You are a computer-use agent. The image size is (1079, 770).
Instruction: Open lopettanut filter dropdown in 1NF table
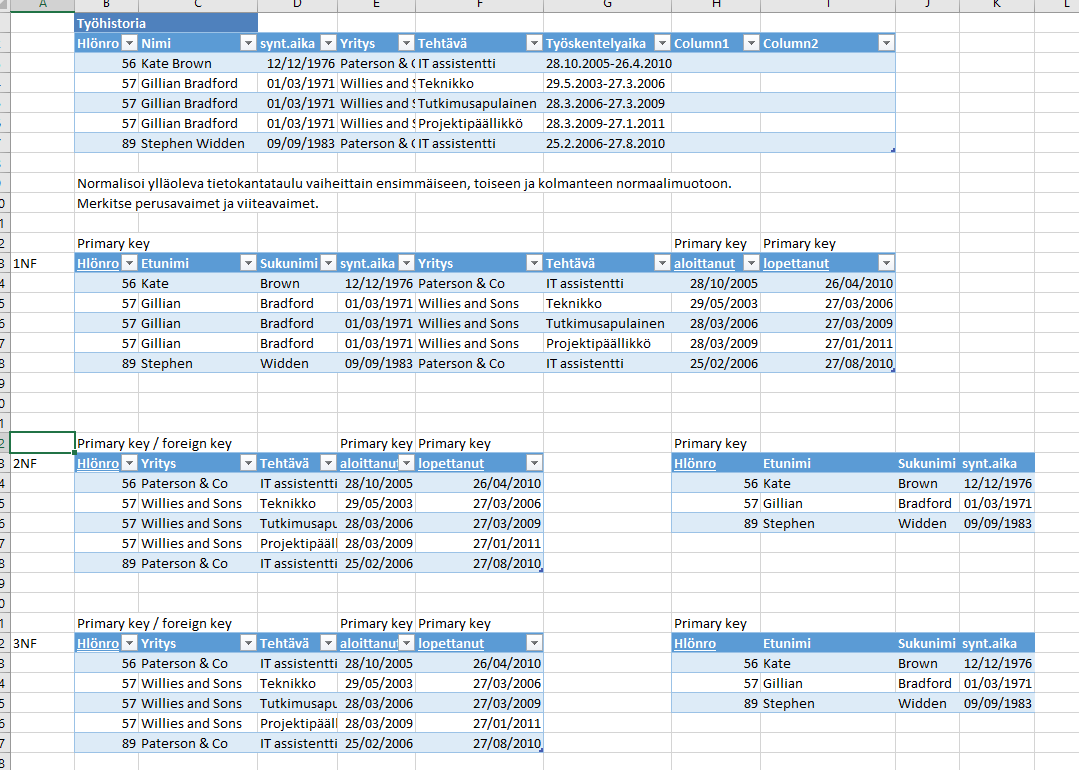click(x=885, y=263)
